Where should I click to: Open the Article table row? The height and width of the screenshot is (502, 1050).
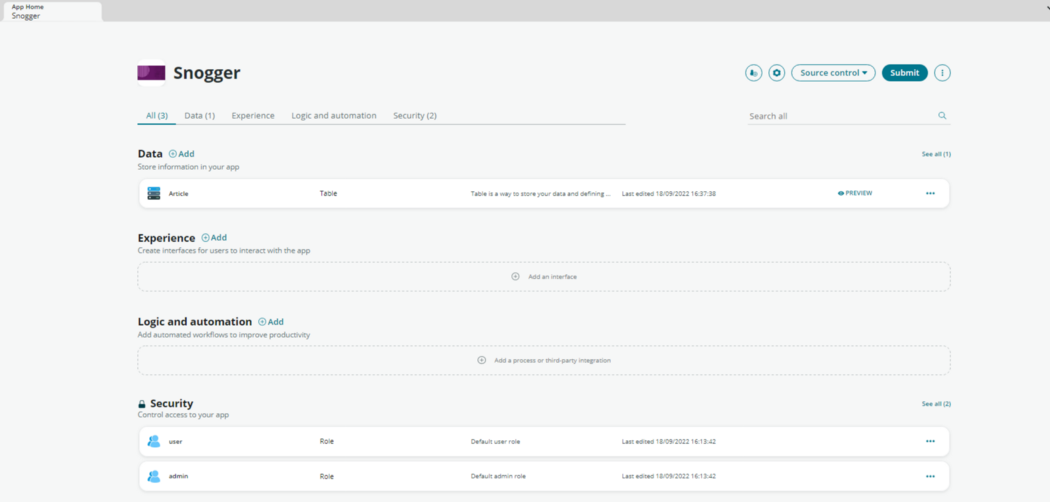click(544, 193)
